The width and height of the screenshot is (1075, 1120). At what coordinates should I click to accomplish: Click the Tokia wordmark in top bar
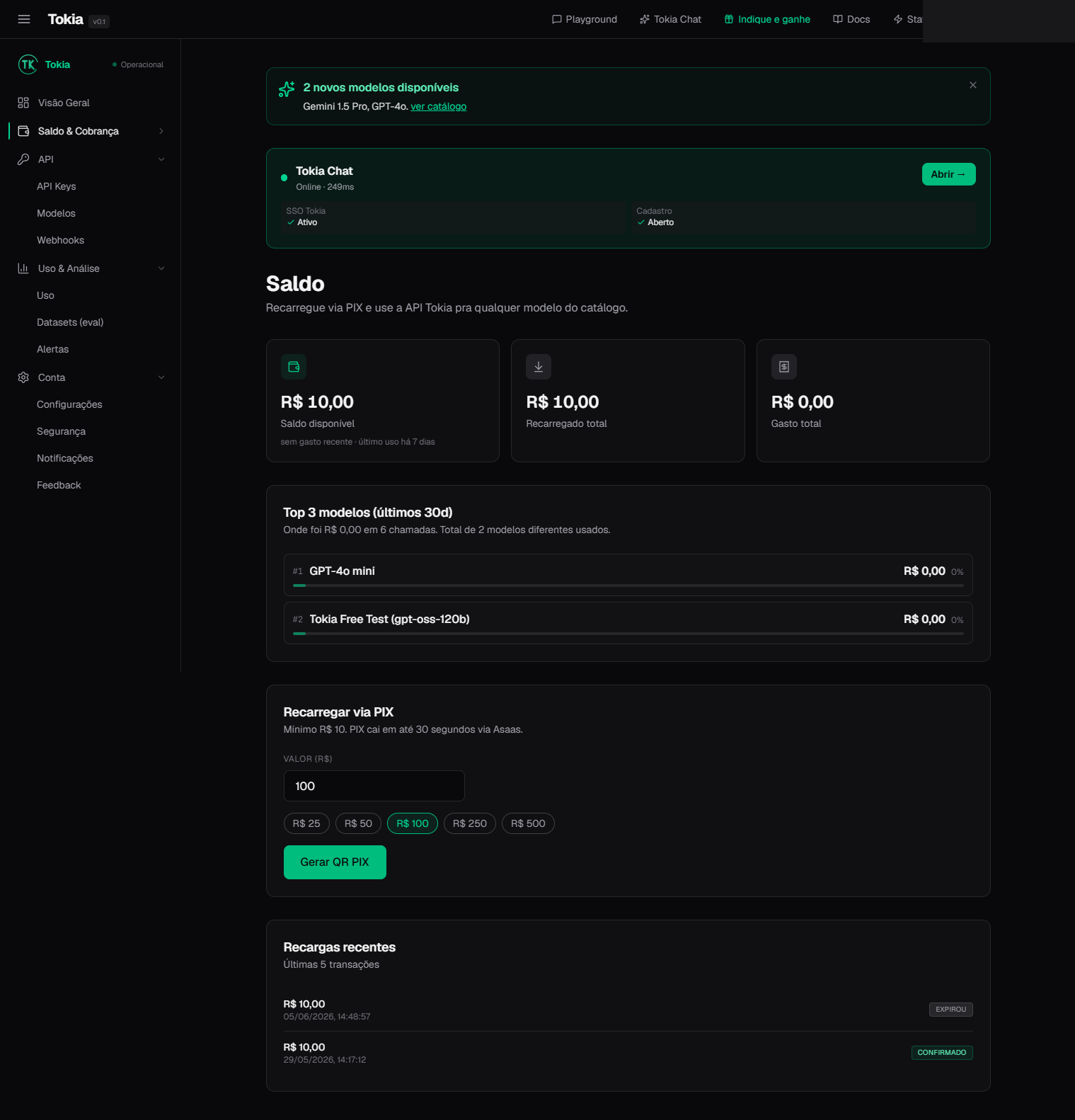tap(66, 19)
